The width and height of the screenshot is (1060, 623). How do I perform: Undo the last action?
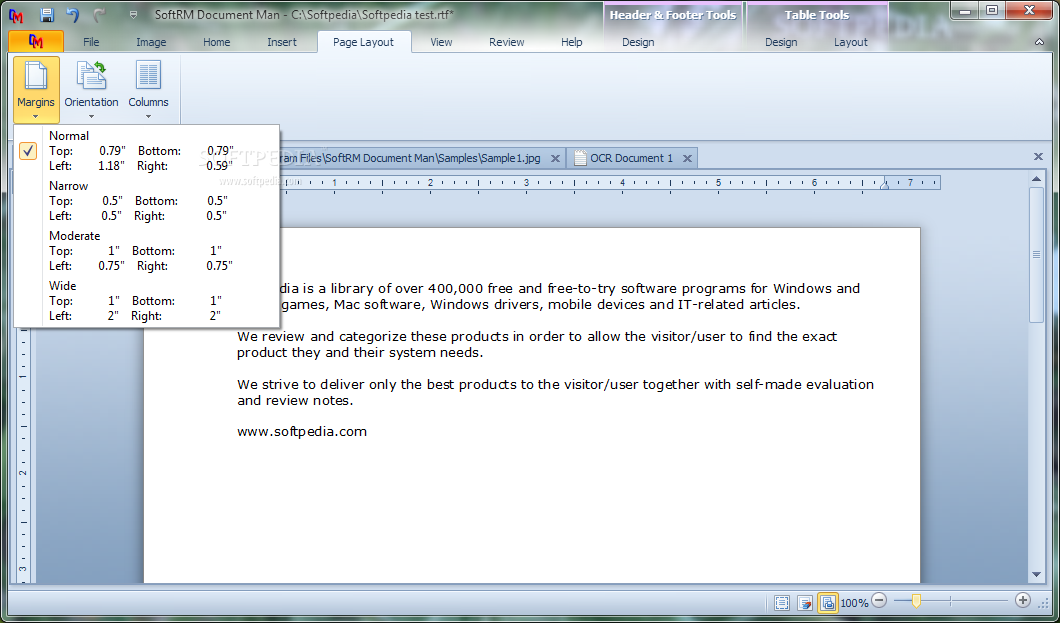click(72, 14)
